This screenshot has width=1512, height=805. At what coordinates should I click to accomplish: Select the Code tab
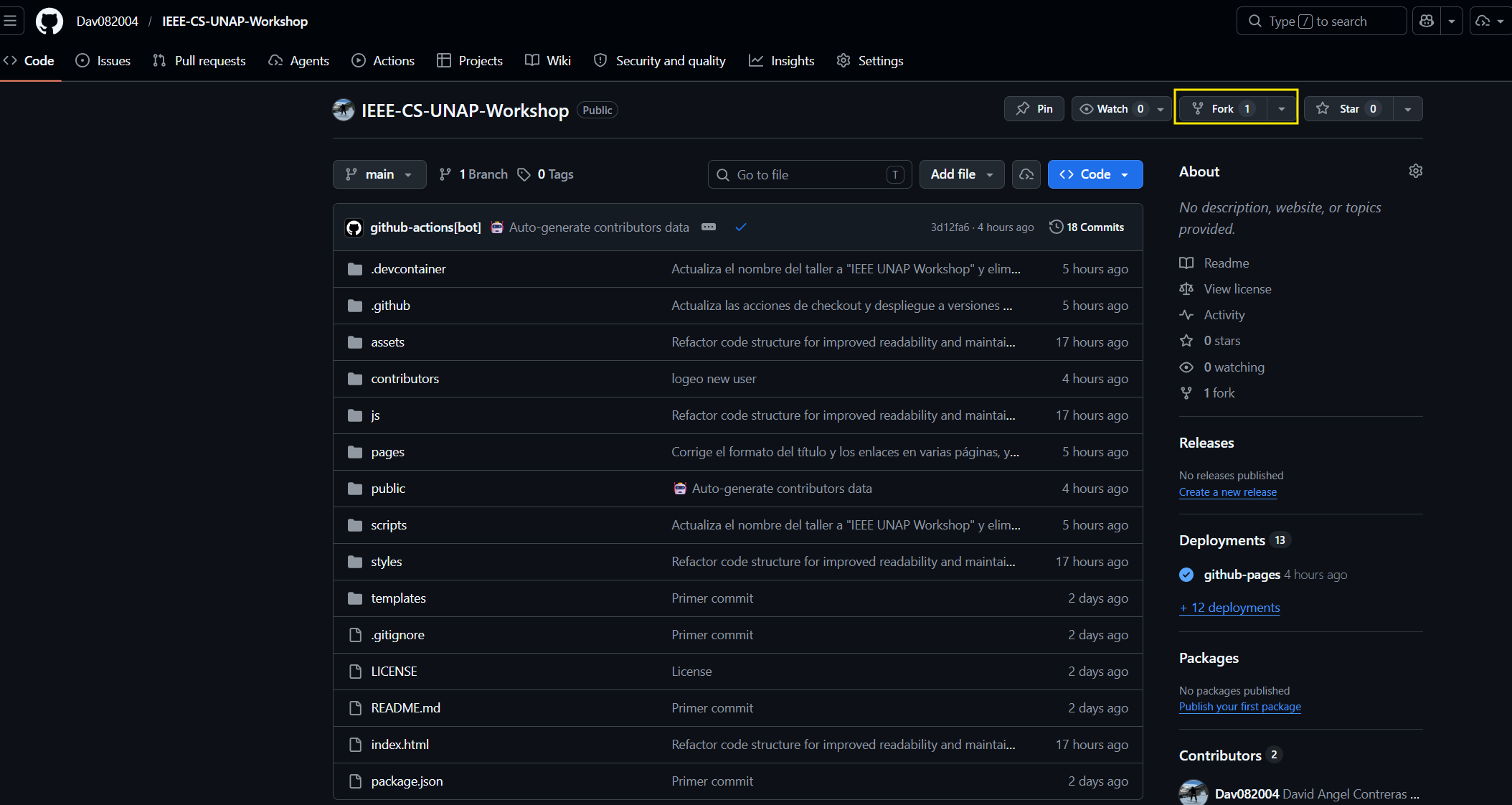pos(29,60)
